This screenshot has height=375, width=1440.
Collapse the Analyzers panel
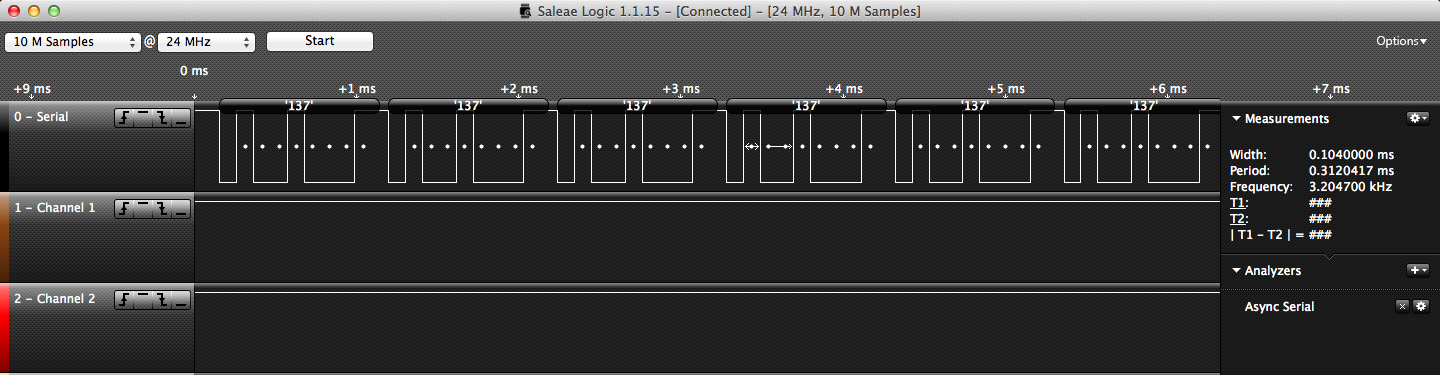1236,270
